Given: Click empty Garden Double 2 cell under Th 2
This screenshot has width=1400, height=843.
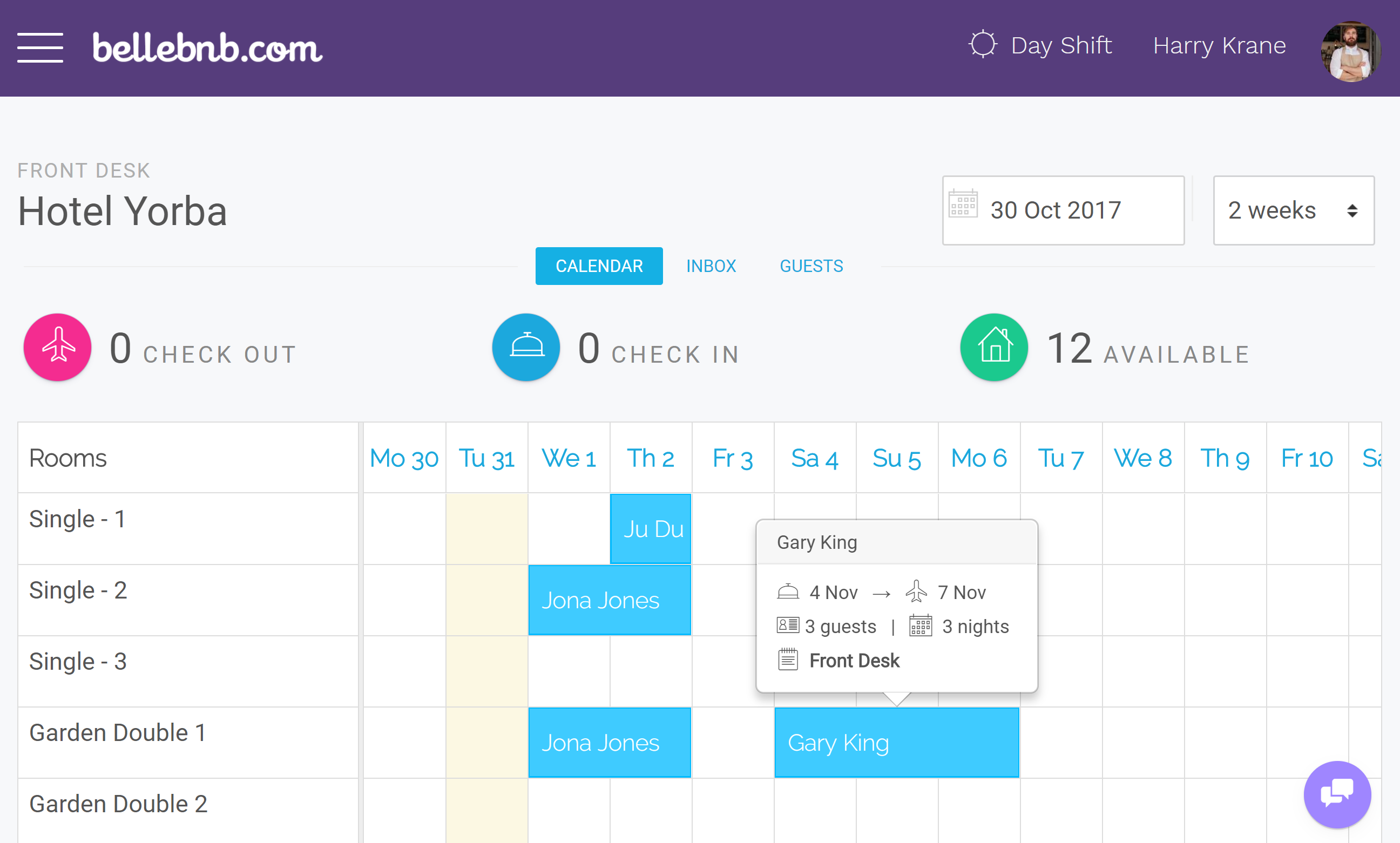Looking at the screenshot, I should point(651,811).
